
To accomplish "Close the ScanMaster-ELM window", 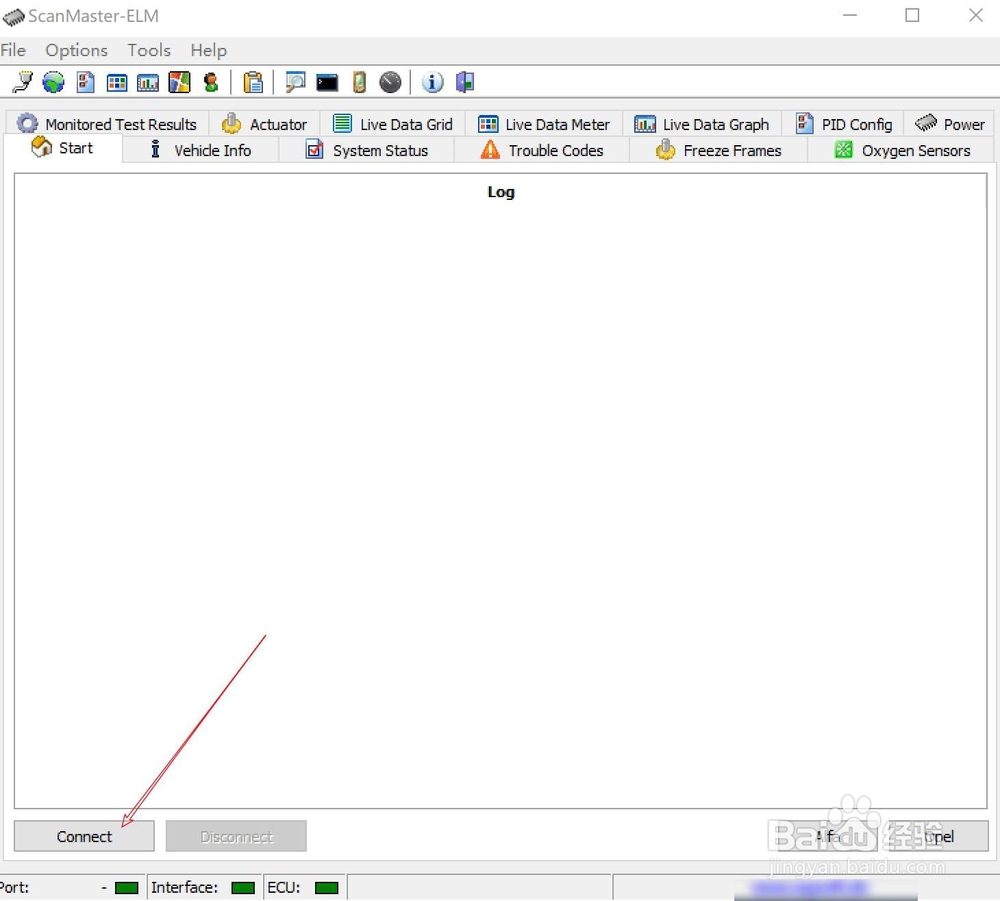I will (x=976, y=15).
